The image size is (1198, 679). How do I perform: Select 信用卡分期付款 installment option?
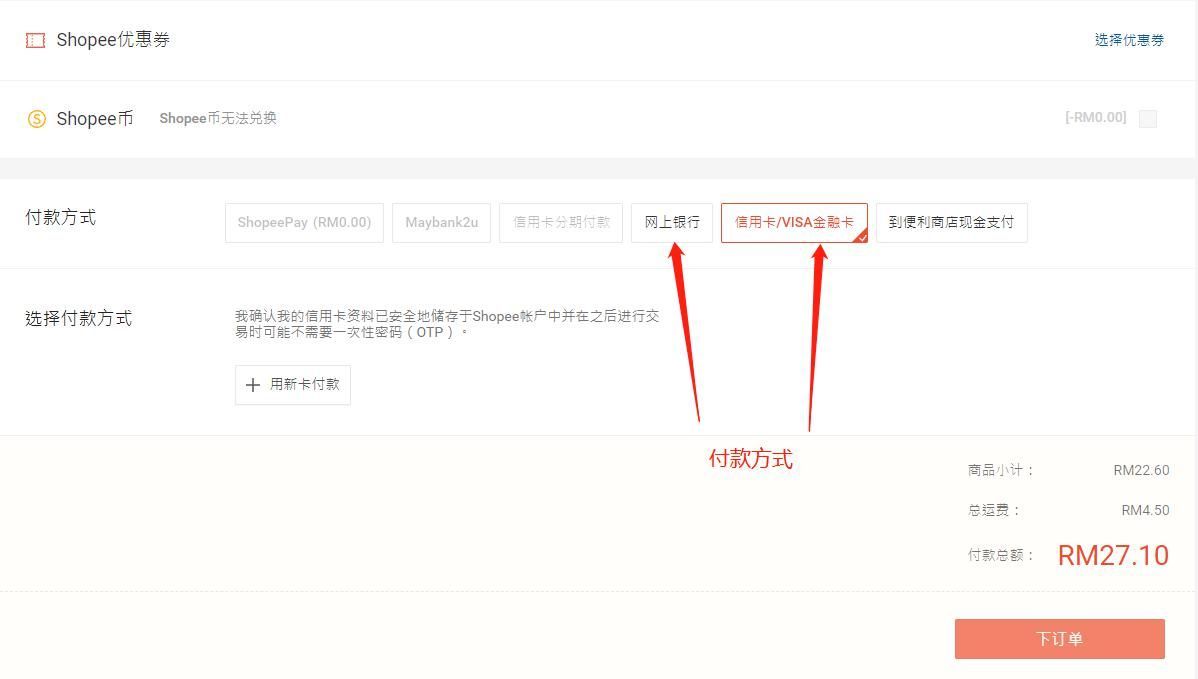(561, 222)
